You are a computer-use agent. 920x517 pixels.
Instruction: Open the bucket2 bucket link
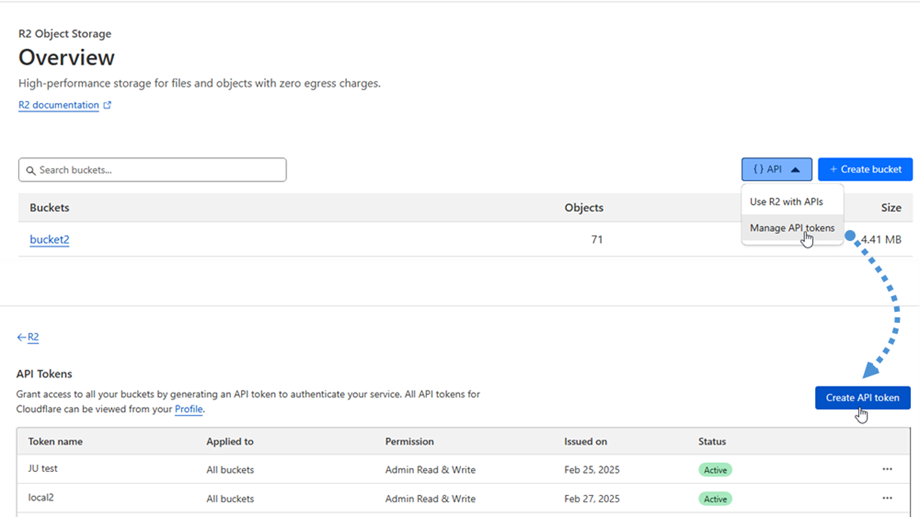click(x=49, y=240)
